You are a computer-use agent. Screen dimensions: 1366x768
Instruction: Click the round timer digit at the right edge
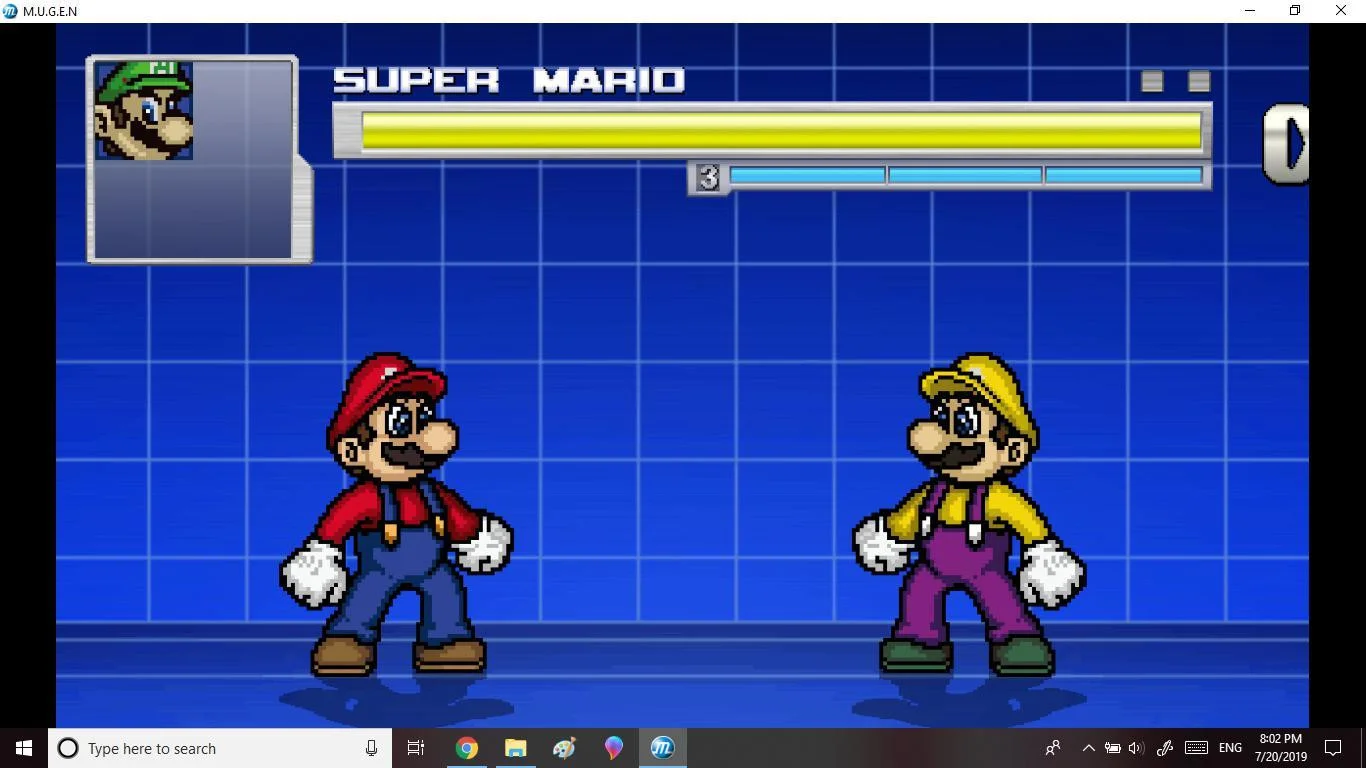(1286, 145)
